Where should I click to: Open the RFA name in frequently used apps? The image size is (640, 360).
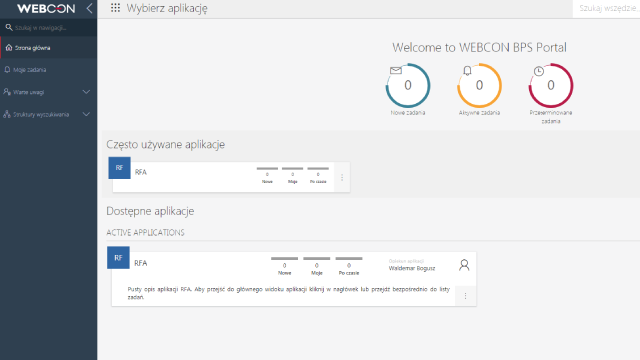coord(141,172)
